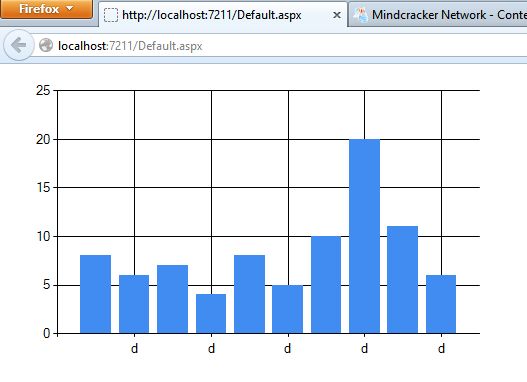
Task: Click the bar with value 11
Action: pyautogui.click(x=402, y=280)
